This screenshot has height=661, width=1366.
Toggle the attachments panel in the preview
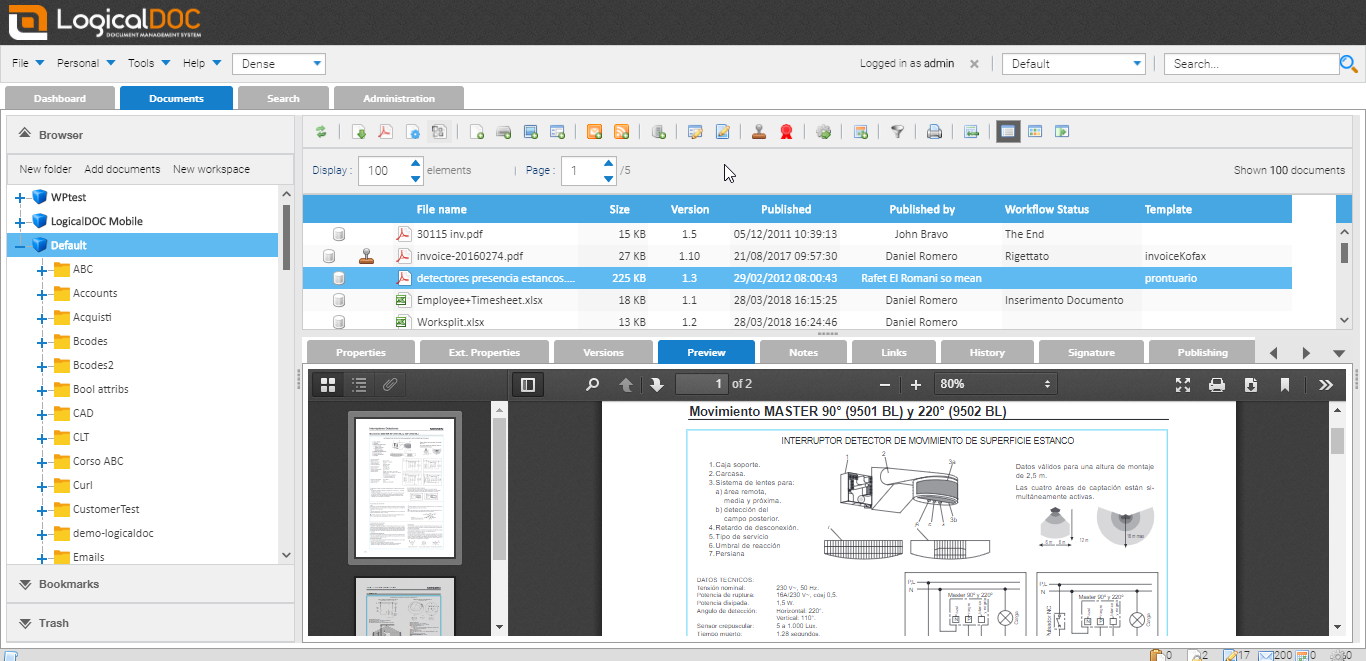pyautogui.click(x=389, y=384)
